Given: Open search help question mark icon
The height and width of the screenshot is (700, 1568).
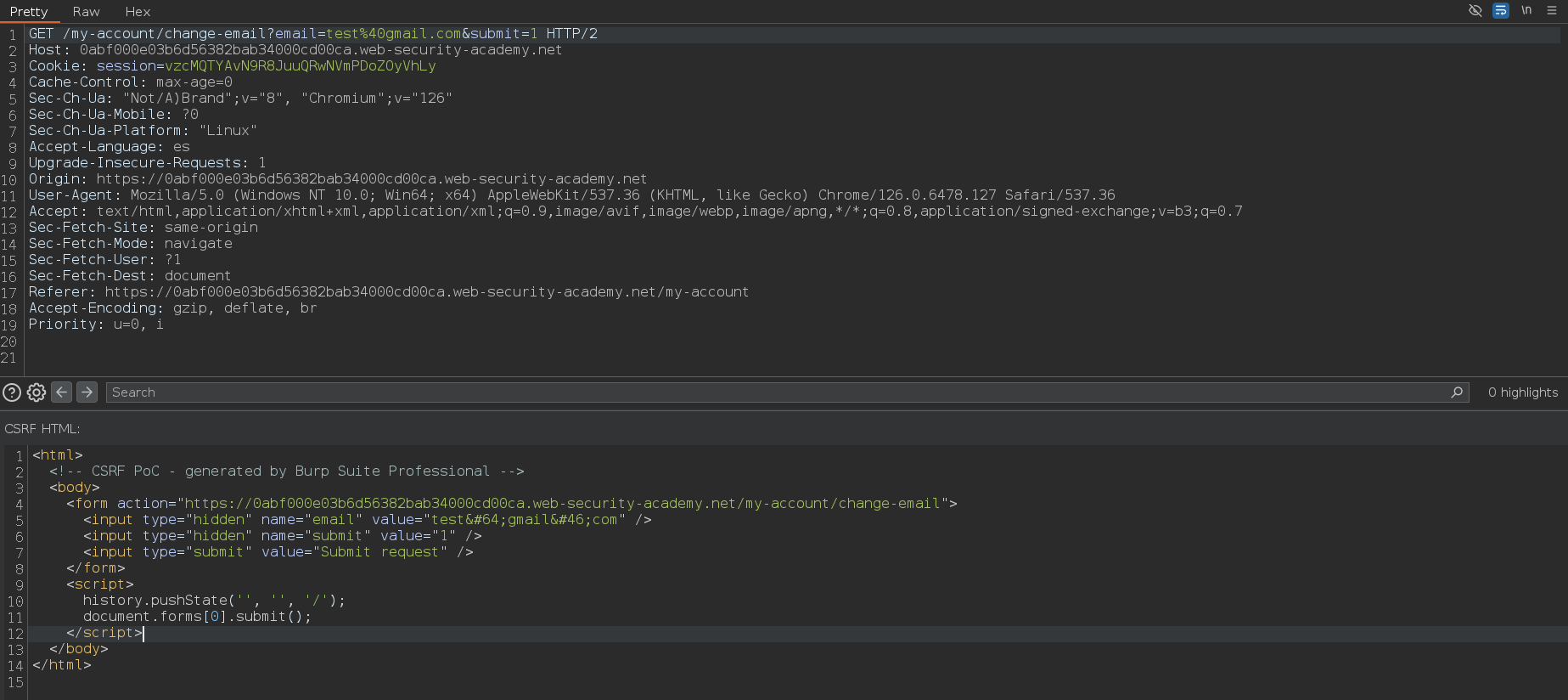Looking at the screenshot, I should click(12, 392).
